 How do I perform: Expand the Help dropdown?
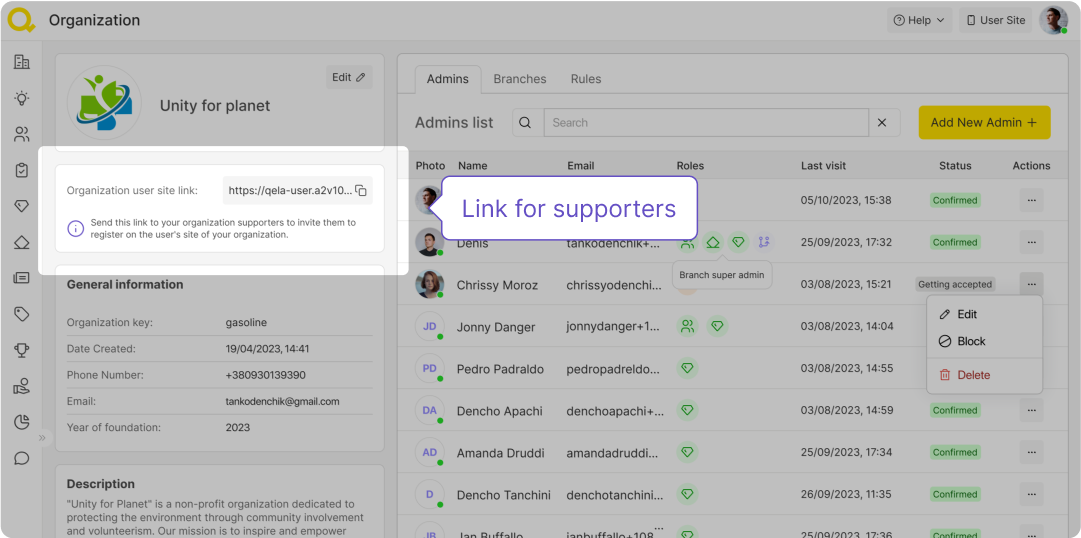point(918,20)
